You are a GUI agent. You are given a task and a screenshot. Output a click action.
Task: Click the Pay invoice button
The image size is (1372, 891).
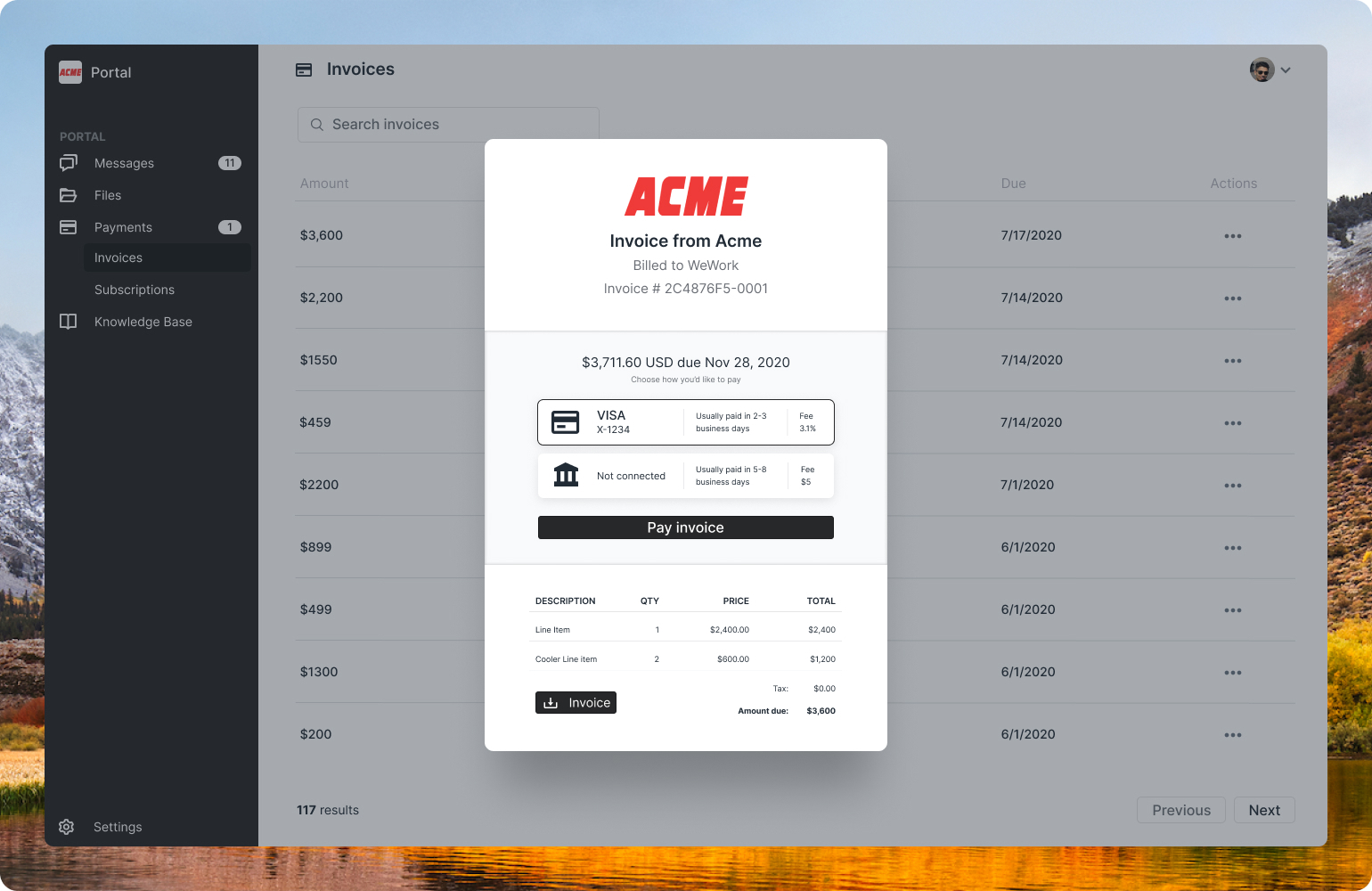point(686,527)
